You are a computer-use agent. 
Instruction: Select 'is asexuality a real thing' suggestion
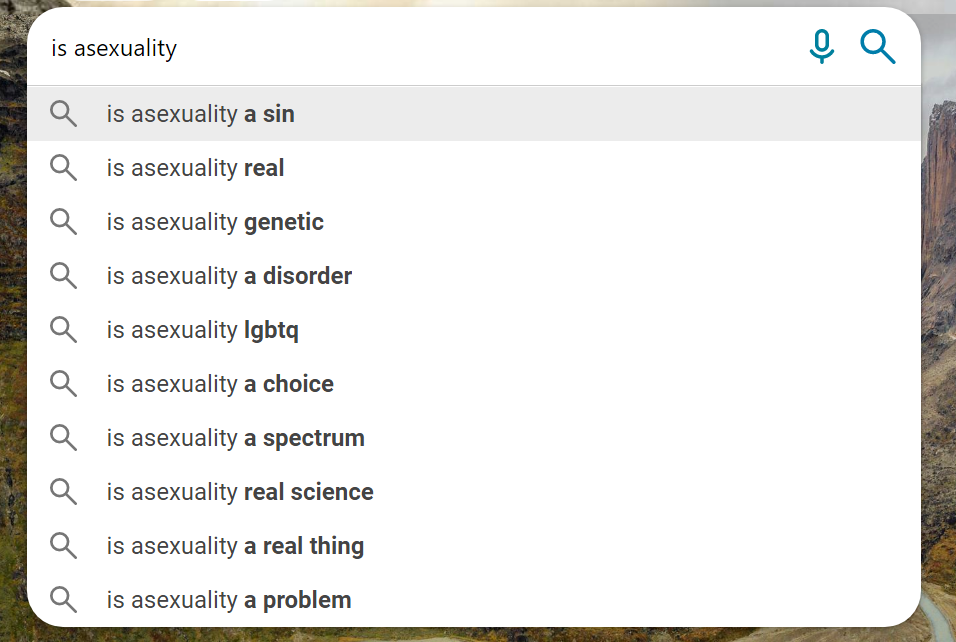474,546
